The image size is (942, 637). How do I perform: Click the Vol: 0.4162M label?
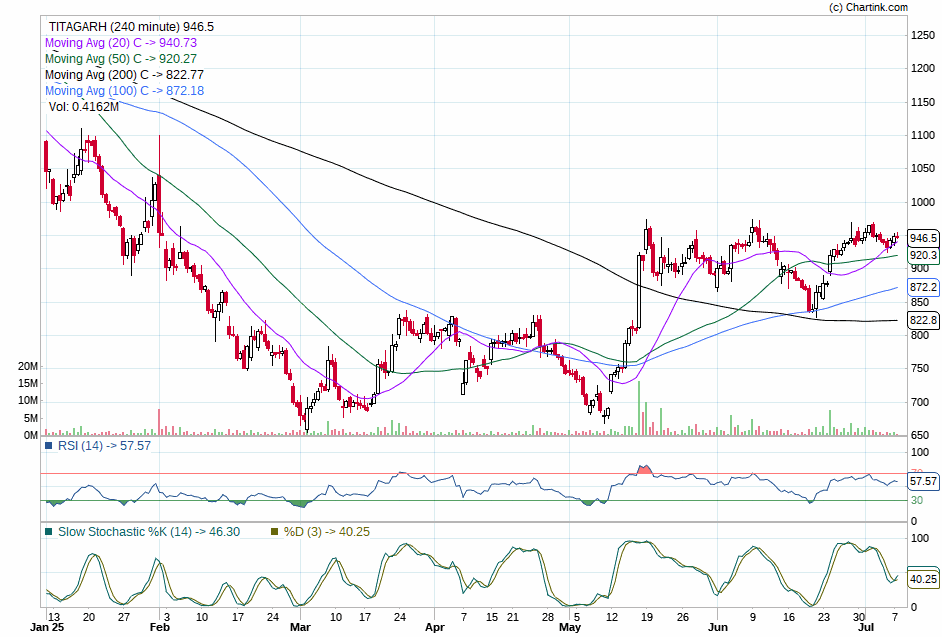click(84, 107)
